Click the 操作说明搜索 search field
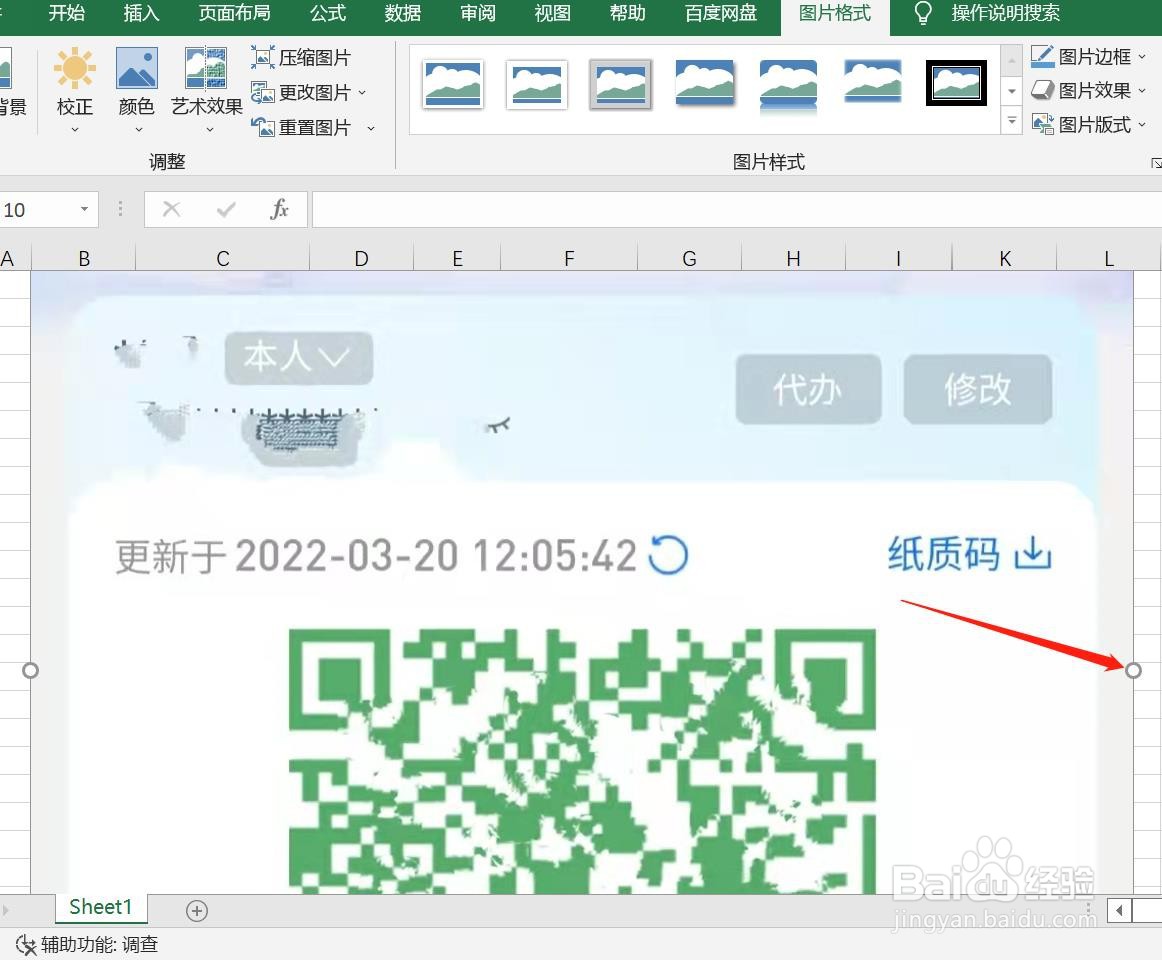This screenshot has height=960, width=1162. point(1005,13)
